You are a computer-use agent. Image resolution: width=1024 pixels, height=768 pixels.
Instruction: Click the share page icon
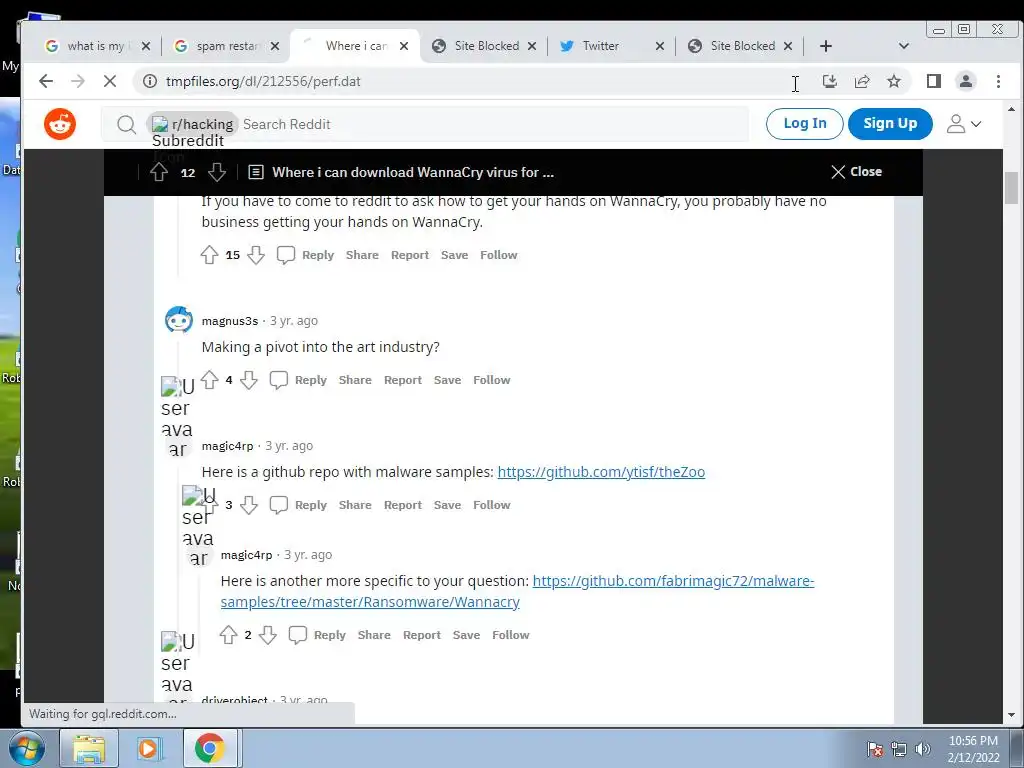[862, 81]
